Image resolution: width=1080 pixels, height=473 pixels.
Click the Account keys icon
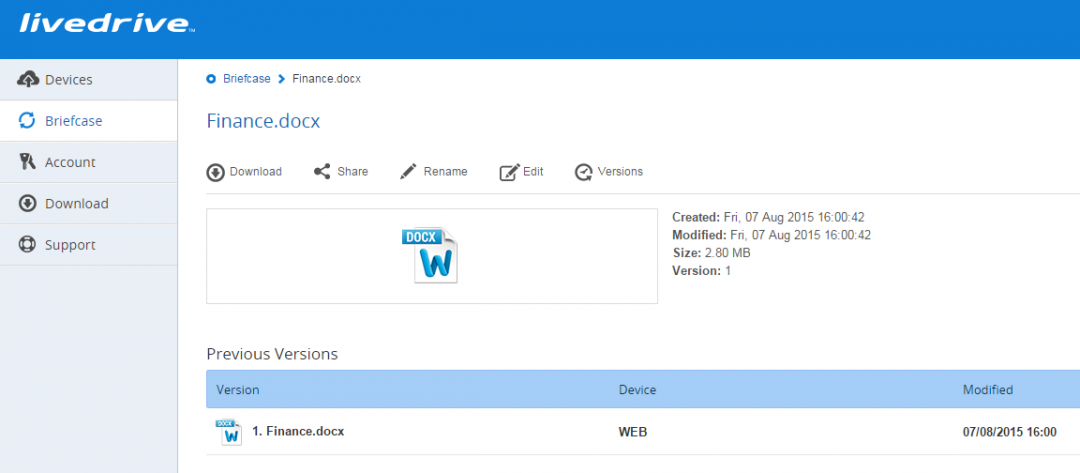pyautogui.click(x=28, y=162)
